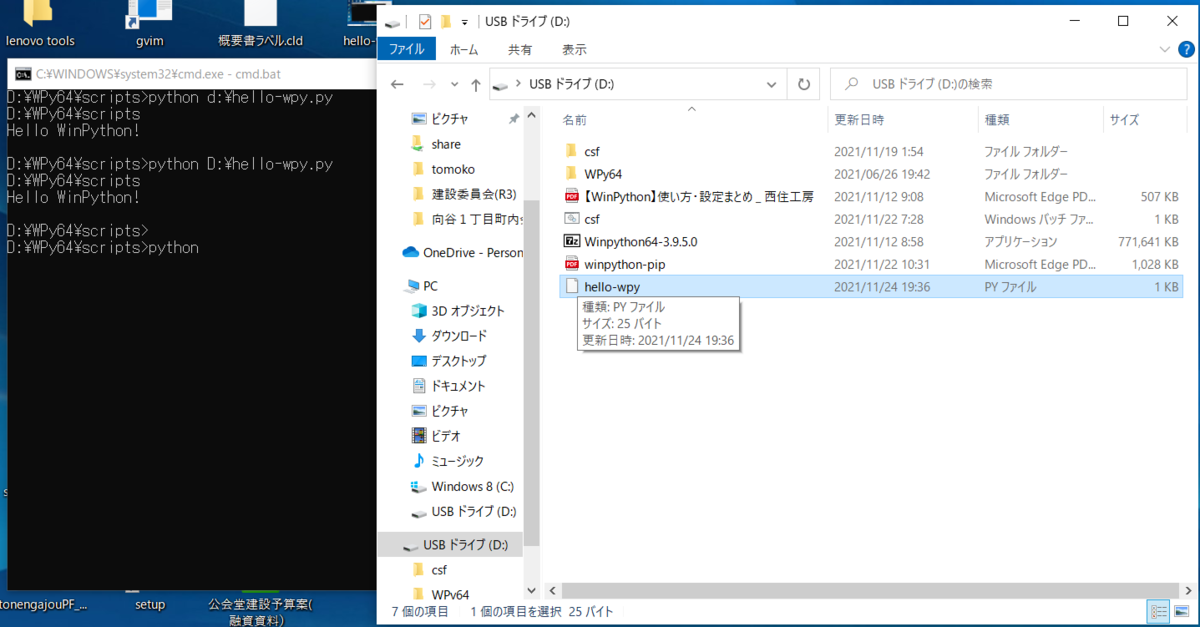
Task: Open デスクトップ in sidebar
Action: 459,360
